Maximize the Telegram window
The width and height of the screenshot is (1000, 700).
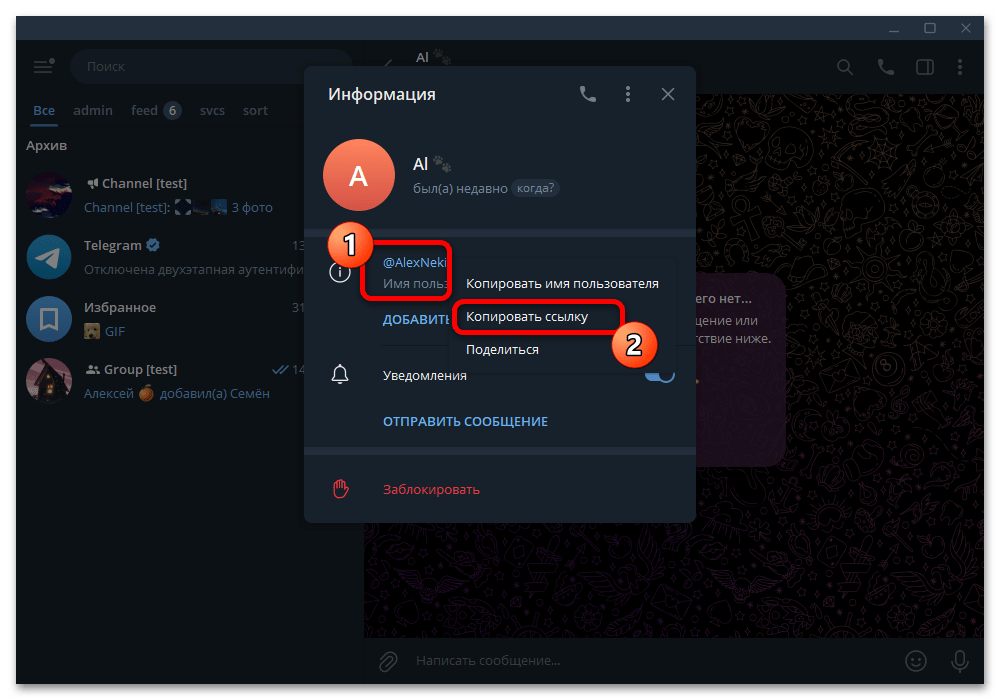tap(930, 28)
